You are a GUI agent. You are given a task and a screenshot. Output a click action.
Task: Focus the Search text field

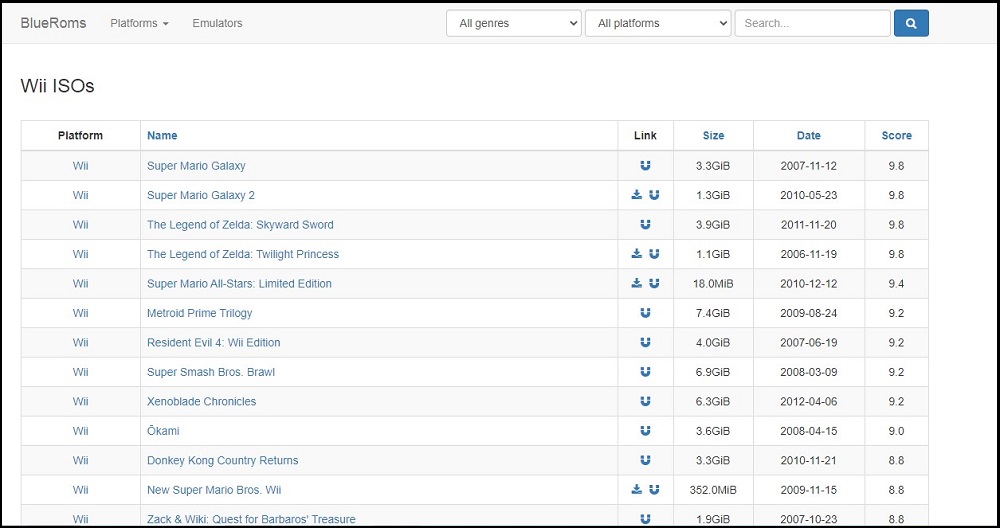[812, 23]
